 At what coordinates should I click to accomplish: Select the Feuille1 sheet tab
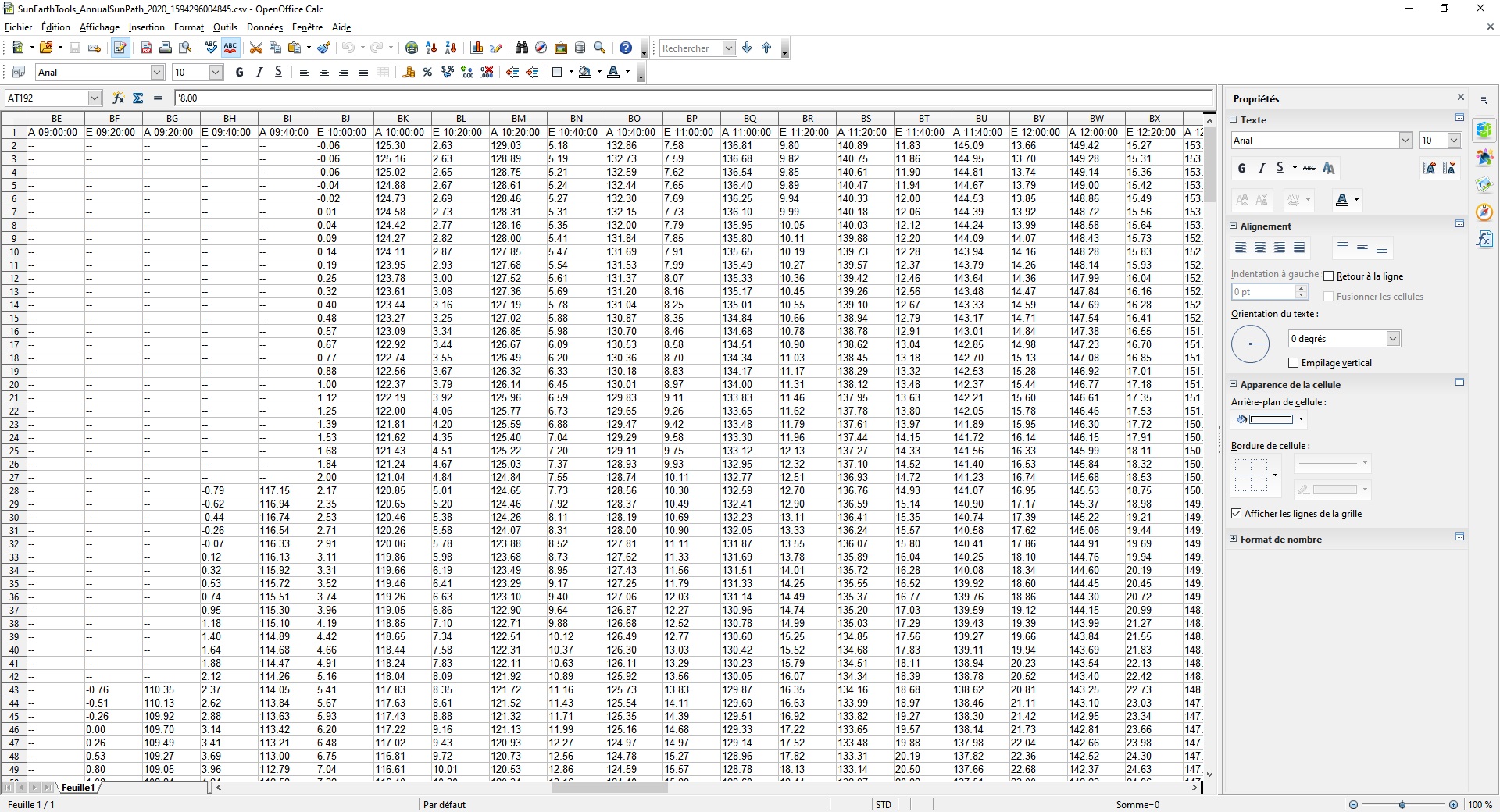point(78,787)
